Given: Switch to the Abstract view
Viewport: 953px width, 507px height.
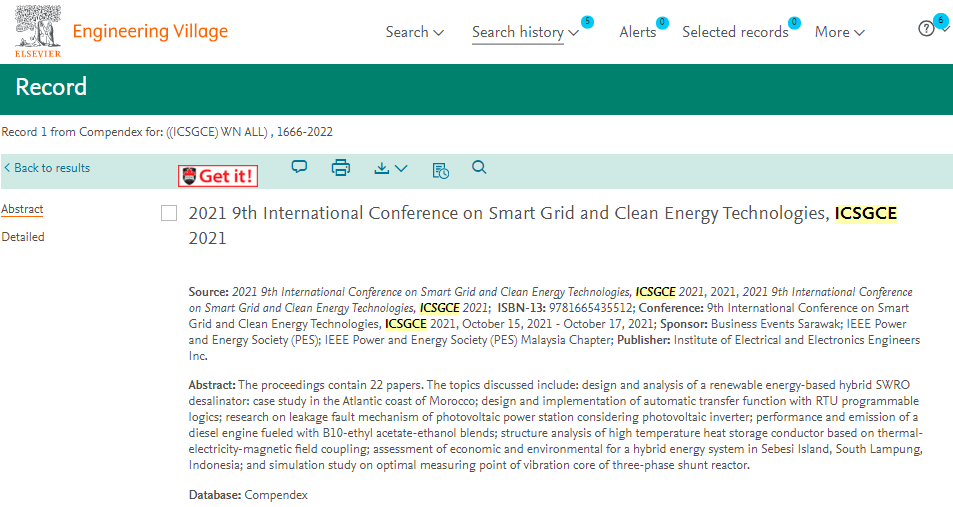Looking at the screenshot, I should coord(22,209).
